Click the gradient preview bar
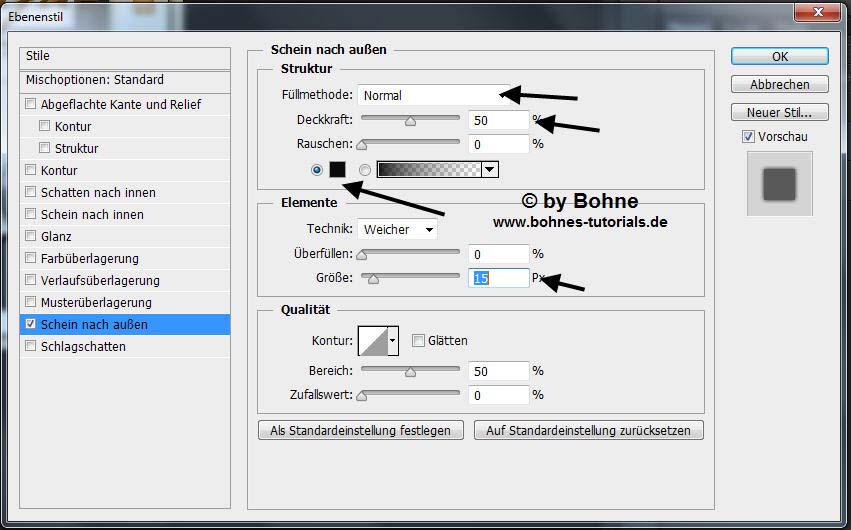This screenshot has height=530, width=851. coord(428,170)
